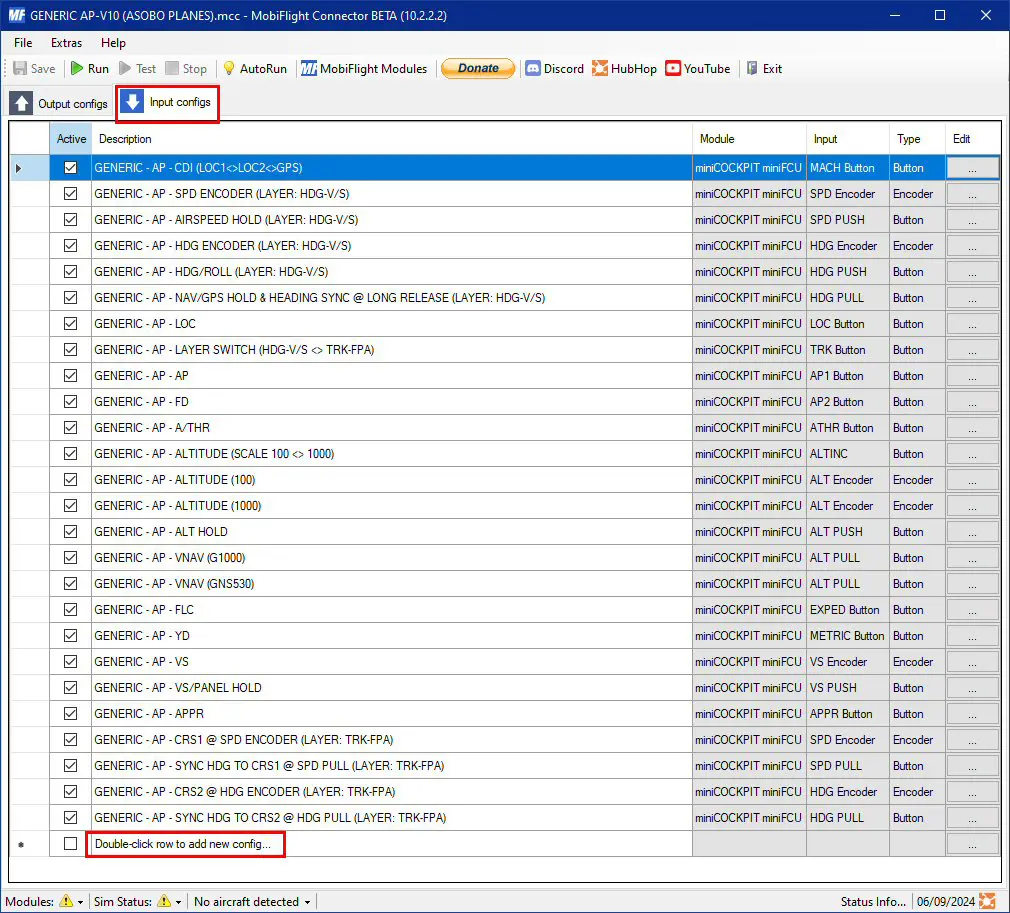Start the Run green play icon
The image size is (1010, 913).
pos(77,68)
